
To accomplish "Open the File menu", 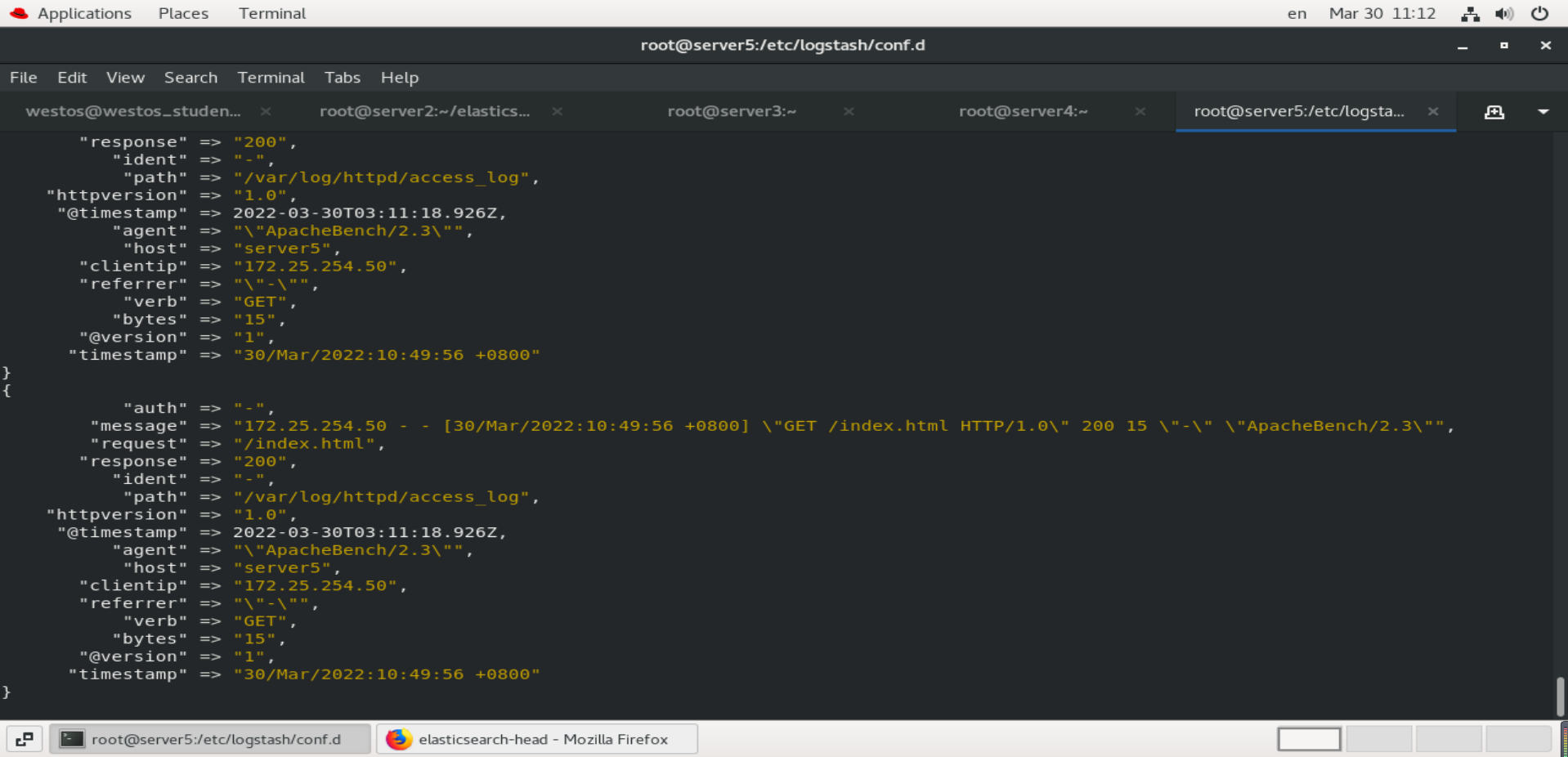I will tap(24, 78).
